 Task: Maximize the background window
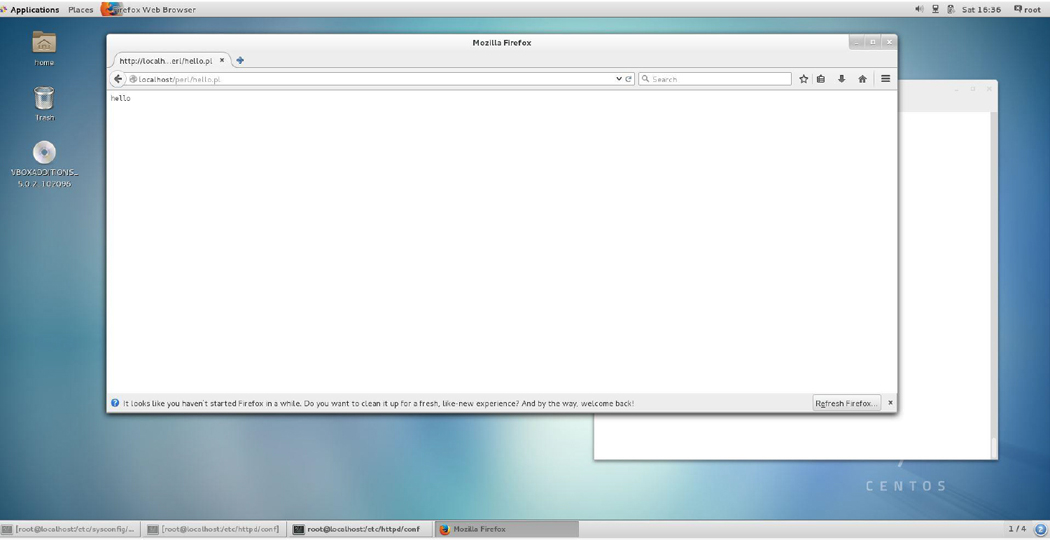click(973, 89)
